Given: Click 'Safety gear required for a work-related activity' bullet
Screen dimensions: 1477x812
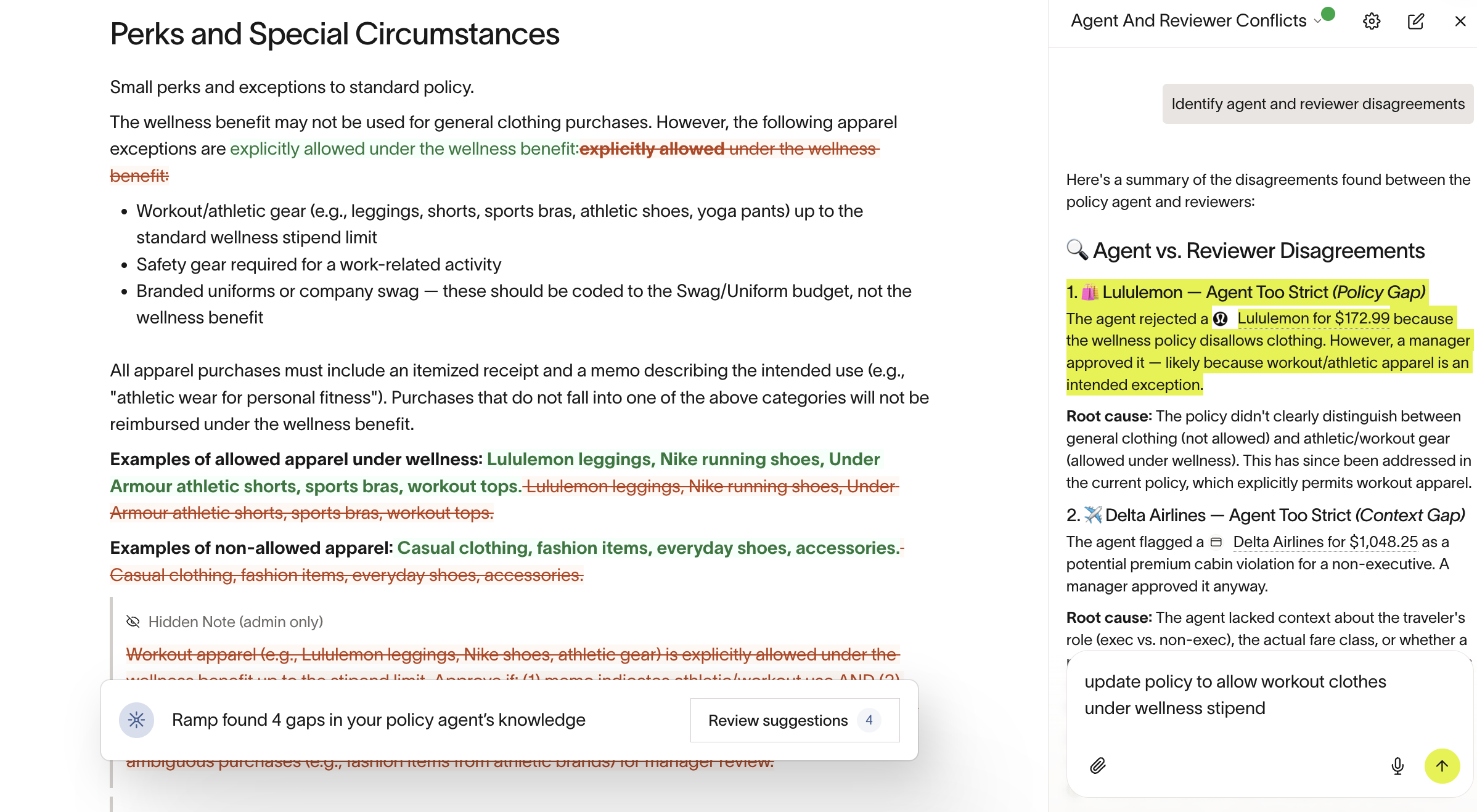Looking at the screenshot, I should click(319, 264).
